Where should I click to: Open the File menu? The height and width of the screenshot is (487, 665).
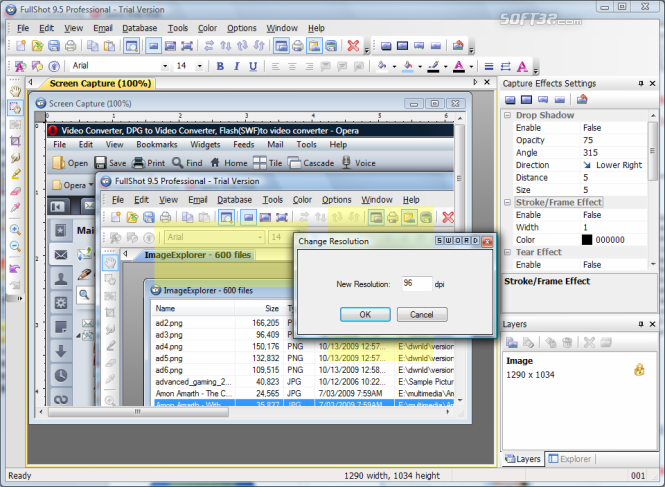point(23,28)
